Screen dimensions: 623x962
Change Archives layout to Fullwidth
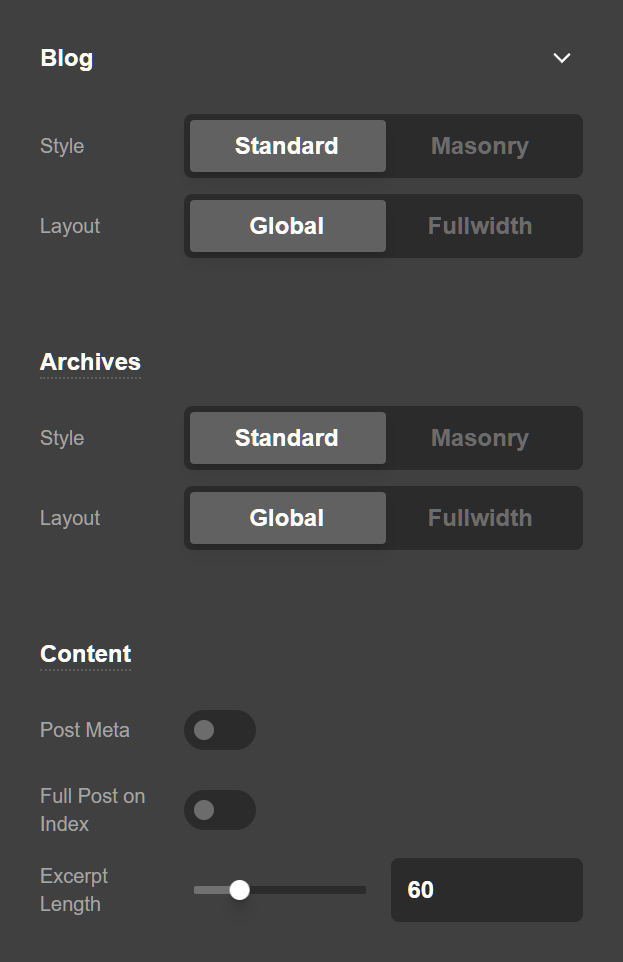[x=480, y=517]
